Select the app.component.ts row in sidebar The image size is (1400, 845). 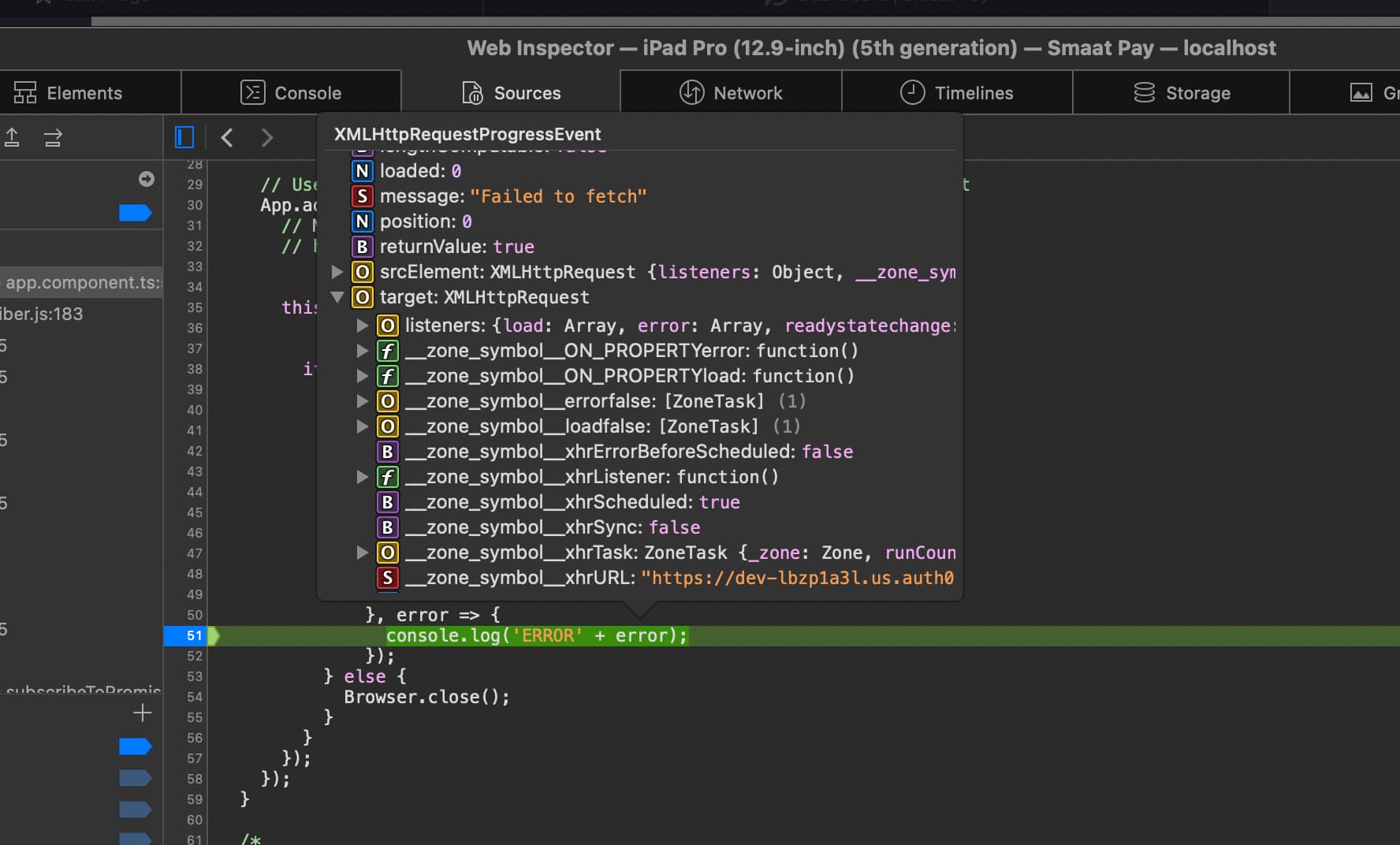[x=81, y=282]
